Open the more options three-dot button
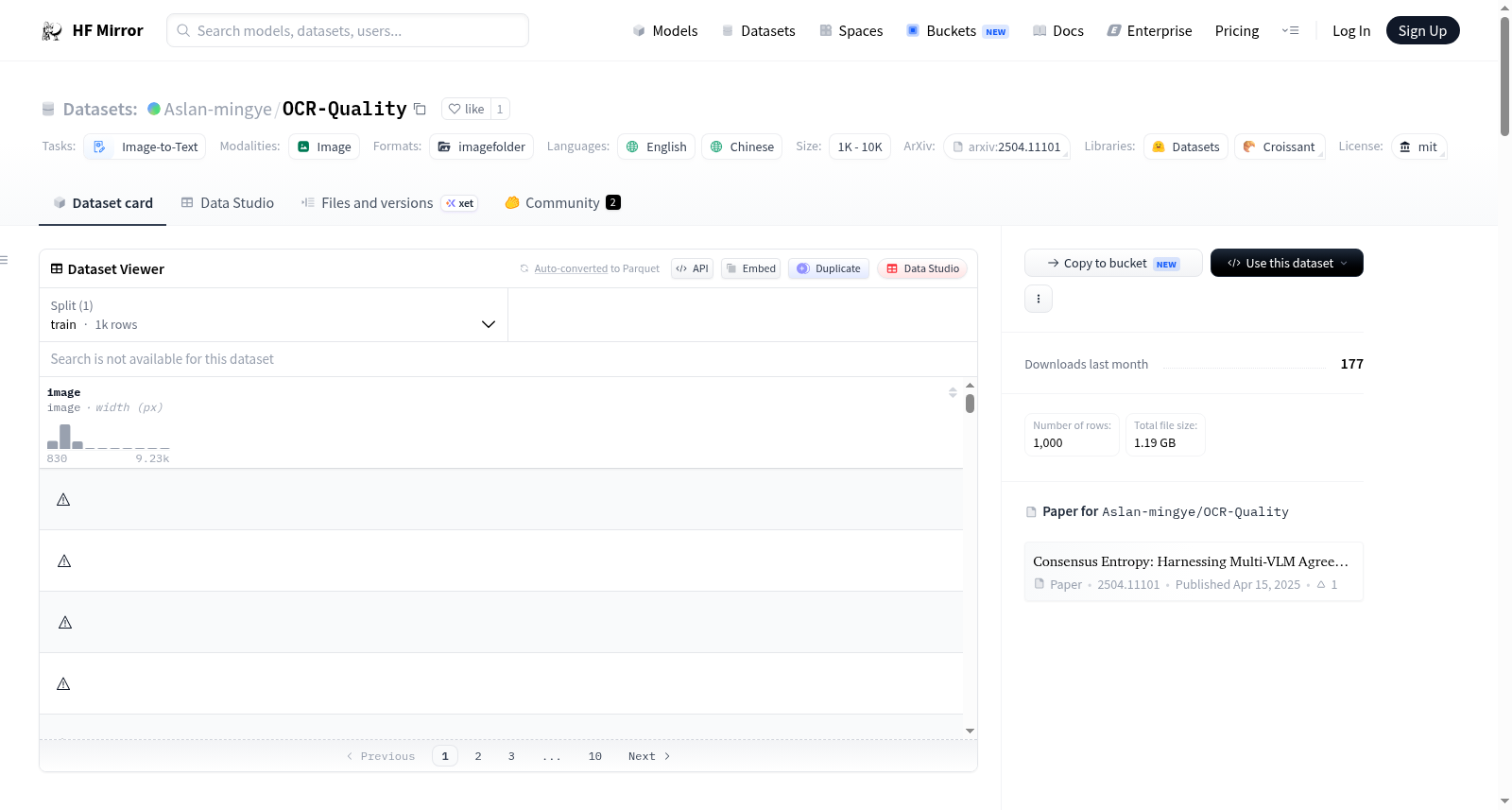 1039,299
